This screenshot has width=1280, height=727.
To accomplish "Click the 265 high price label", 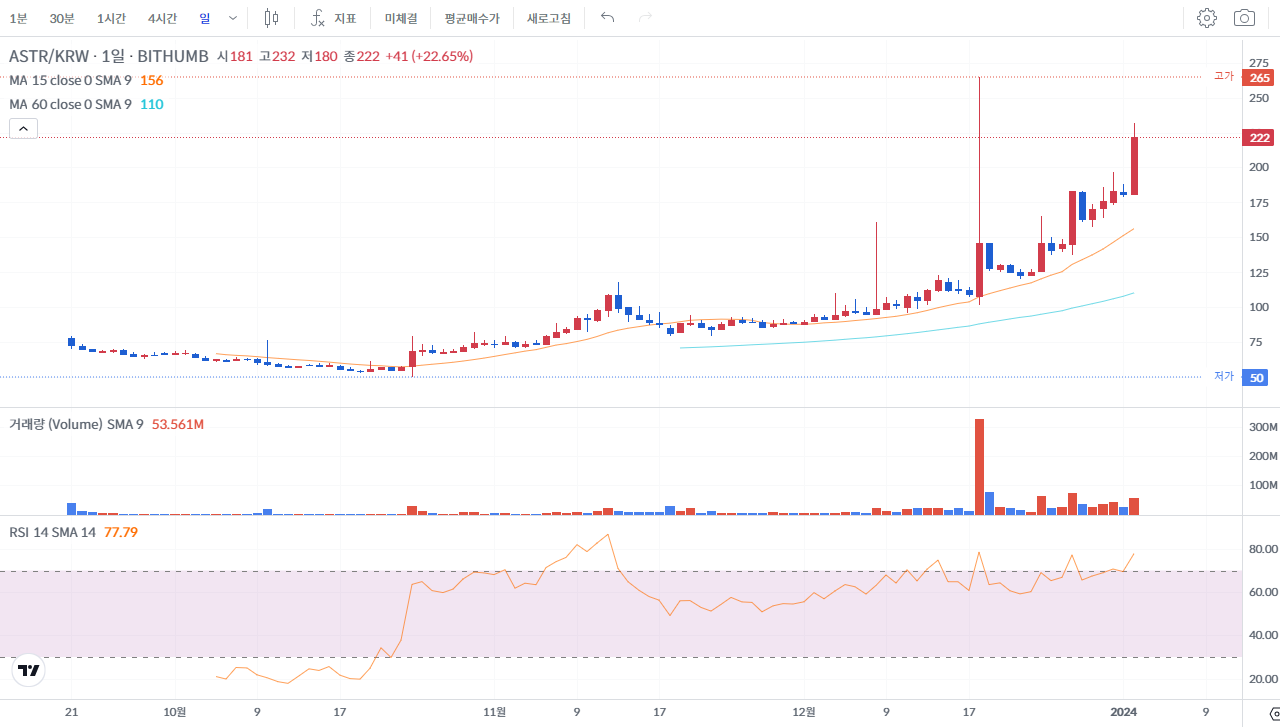I will point(1258,77).
